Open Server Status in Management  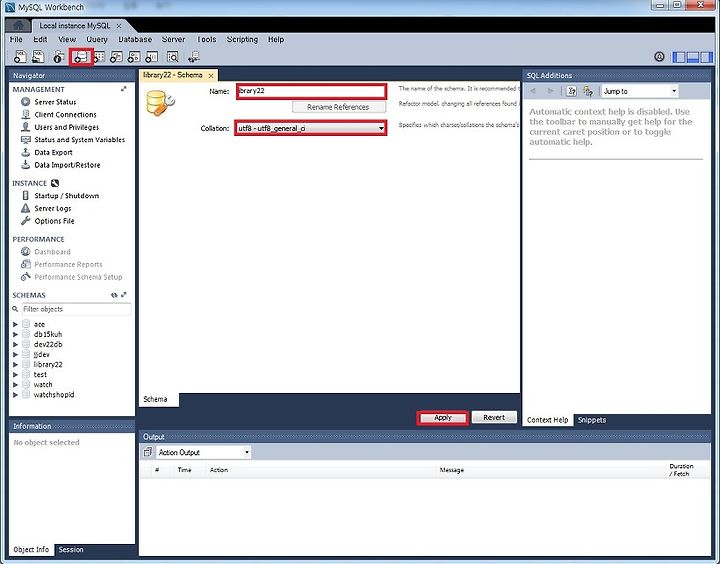(55, 102)
